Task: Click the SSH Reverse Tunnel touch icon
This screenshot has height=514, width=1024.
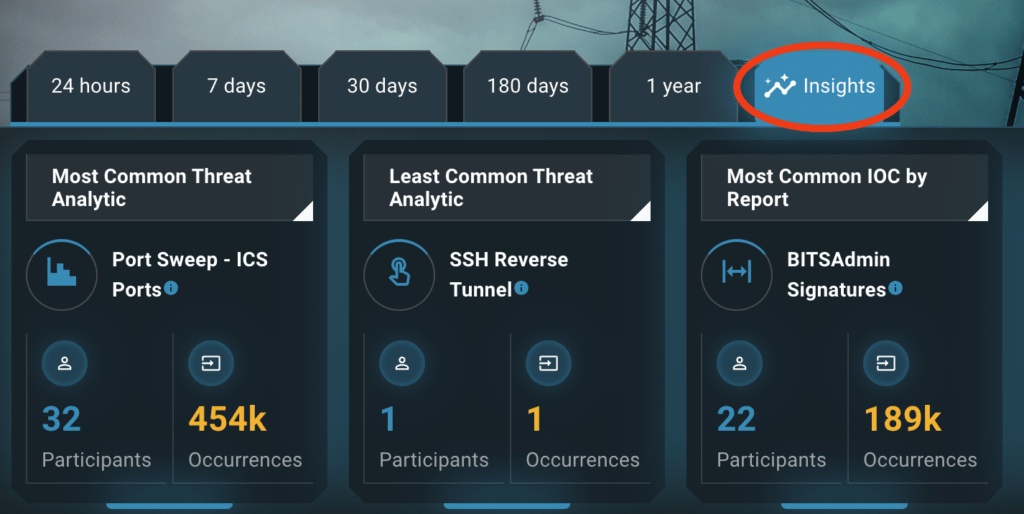Action: [x=399, y=274]
